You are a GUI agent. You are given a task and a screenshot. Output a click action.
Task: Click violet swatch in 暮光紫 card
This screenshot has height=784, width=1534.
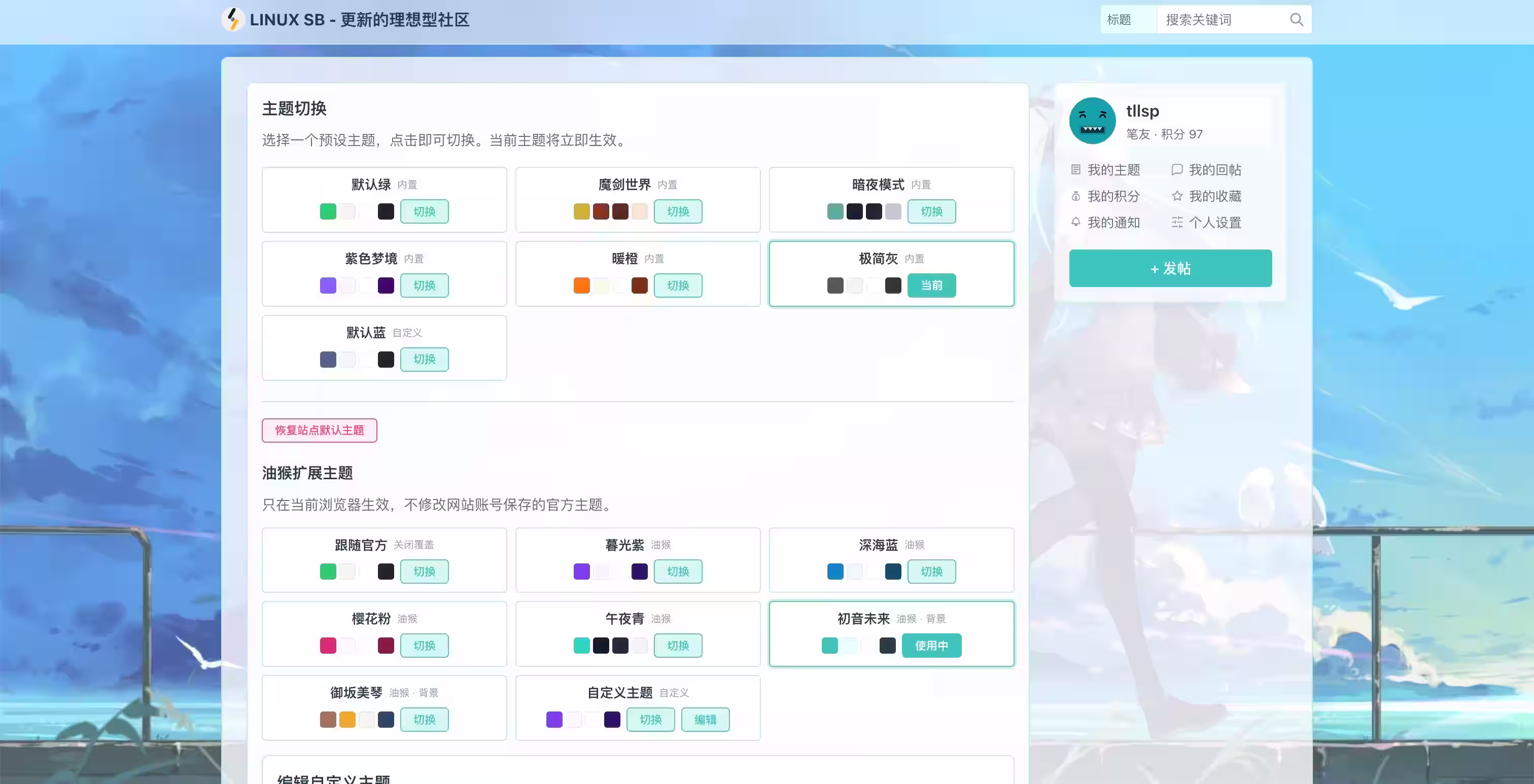click(x=581, y=572)
